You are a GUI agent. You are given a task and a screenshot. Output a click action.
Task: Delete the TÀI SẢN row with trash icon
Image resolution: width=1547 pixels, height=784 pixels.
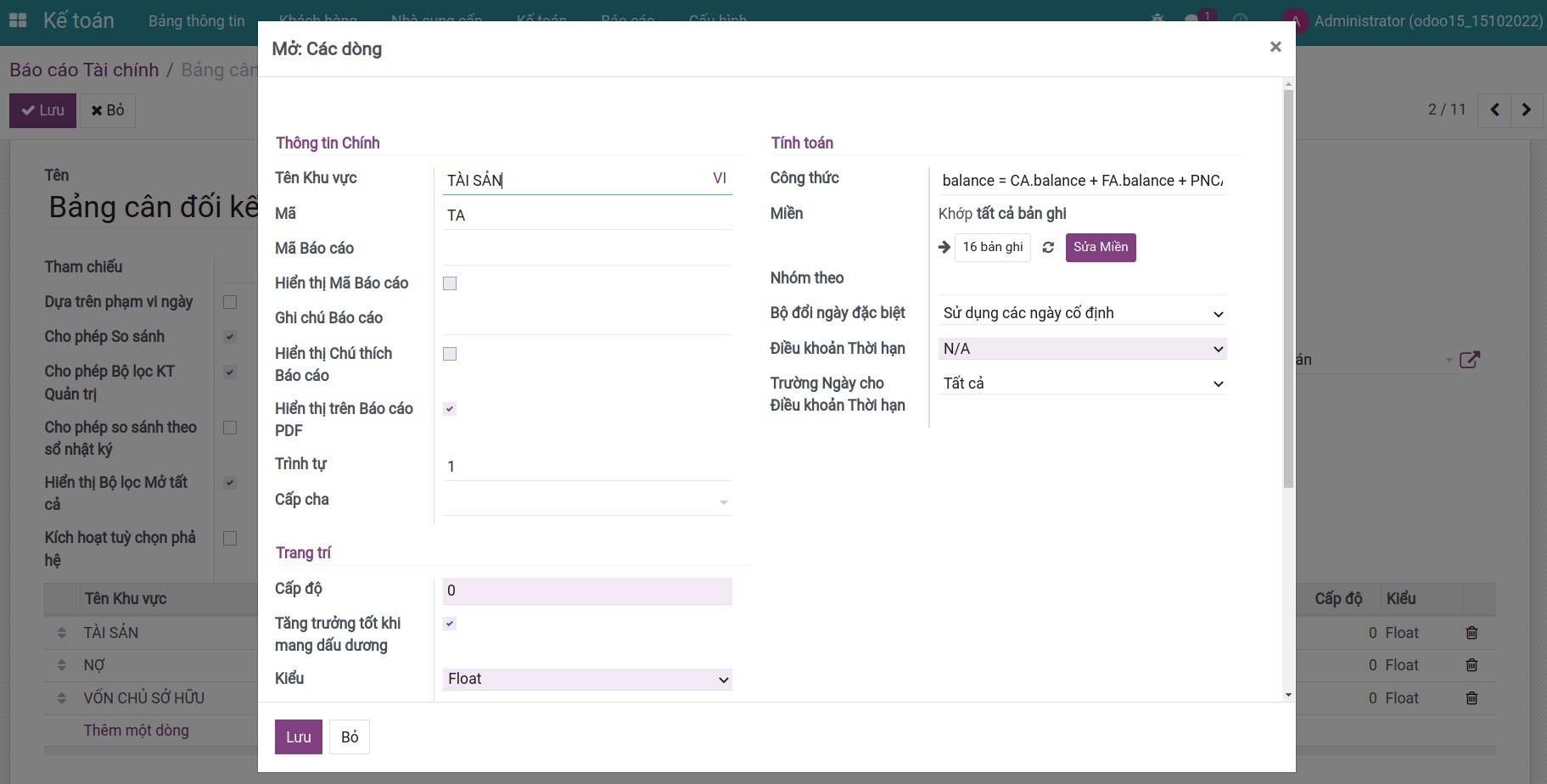click(1471, 633)
